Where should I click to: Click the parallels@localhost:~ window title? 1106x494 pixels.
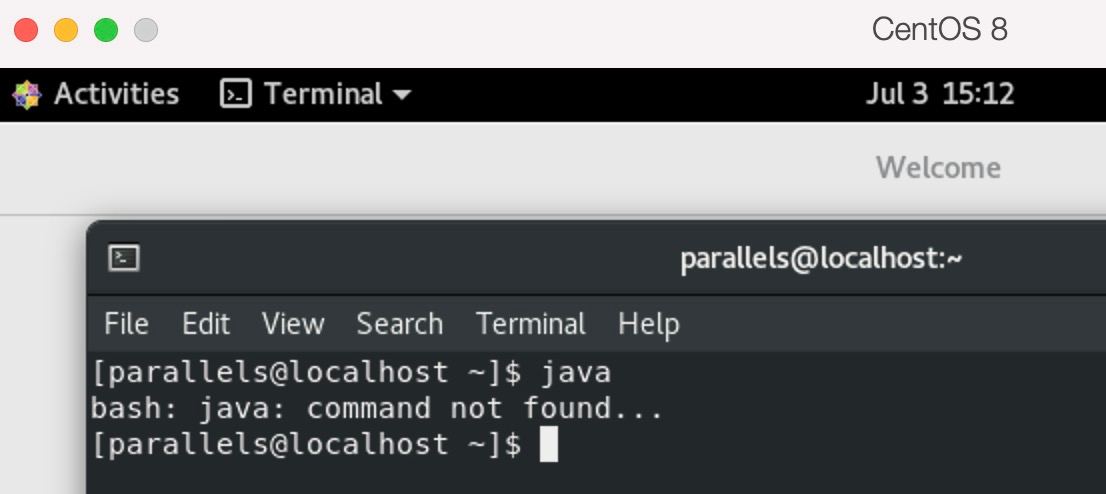821,260
